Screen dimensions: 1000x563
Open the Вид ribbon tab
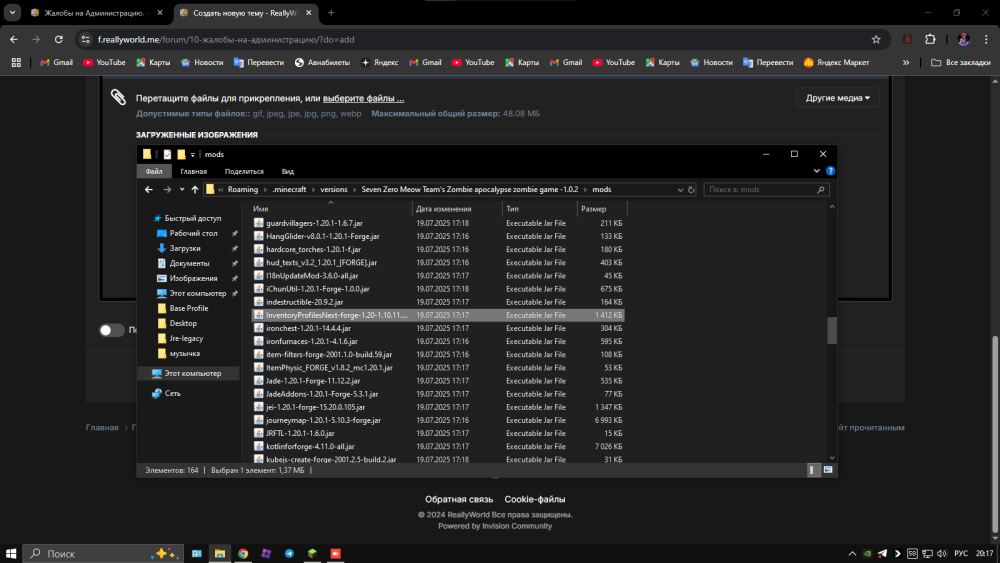click(x=288, y=172)
